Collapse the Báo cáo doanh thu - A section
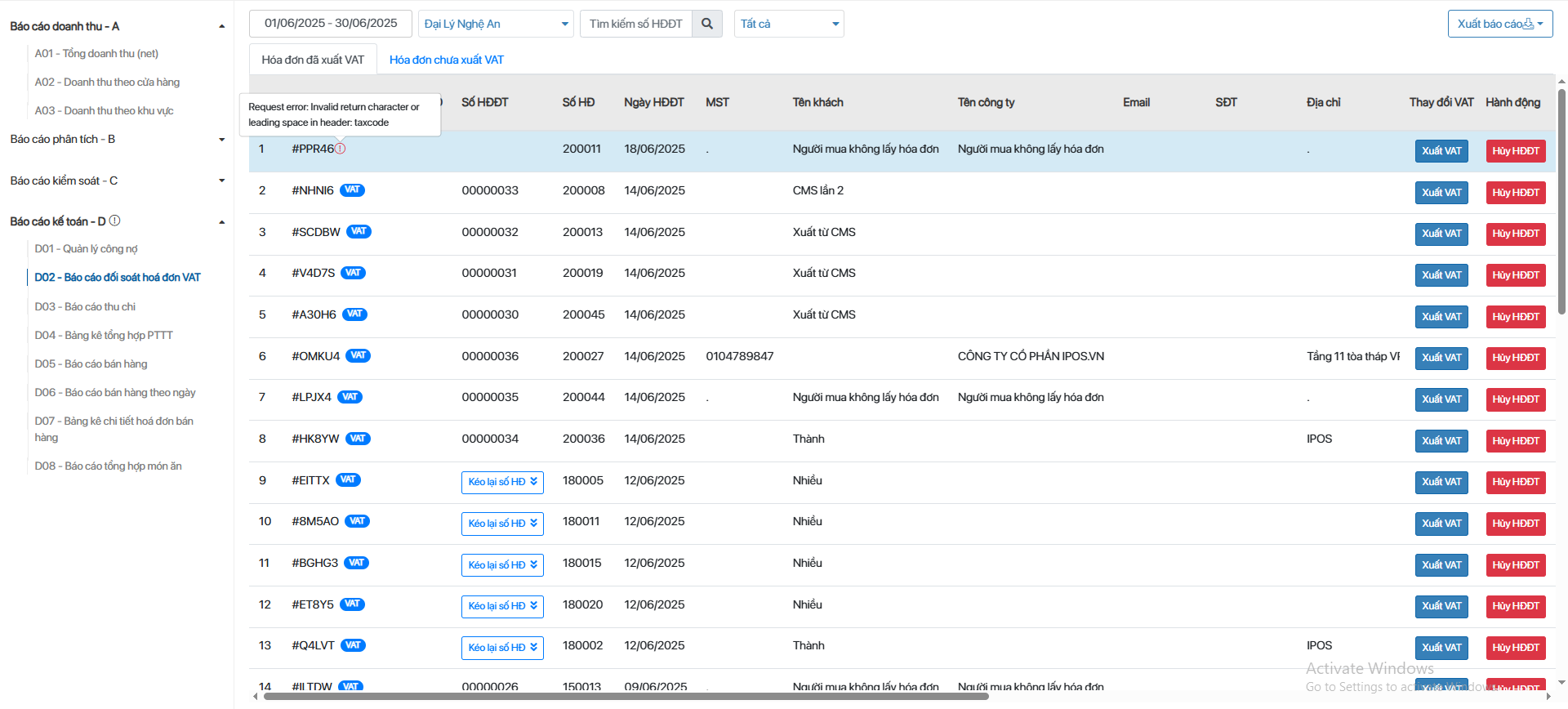Screen dimensions: 1568x709 [221, 26]
